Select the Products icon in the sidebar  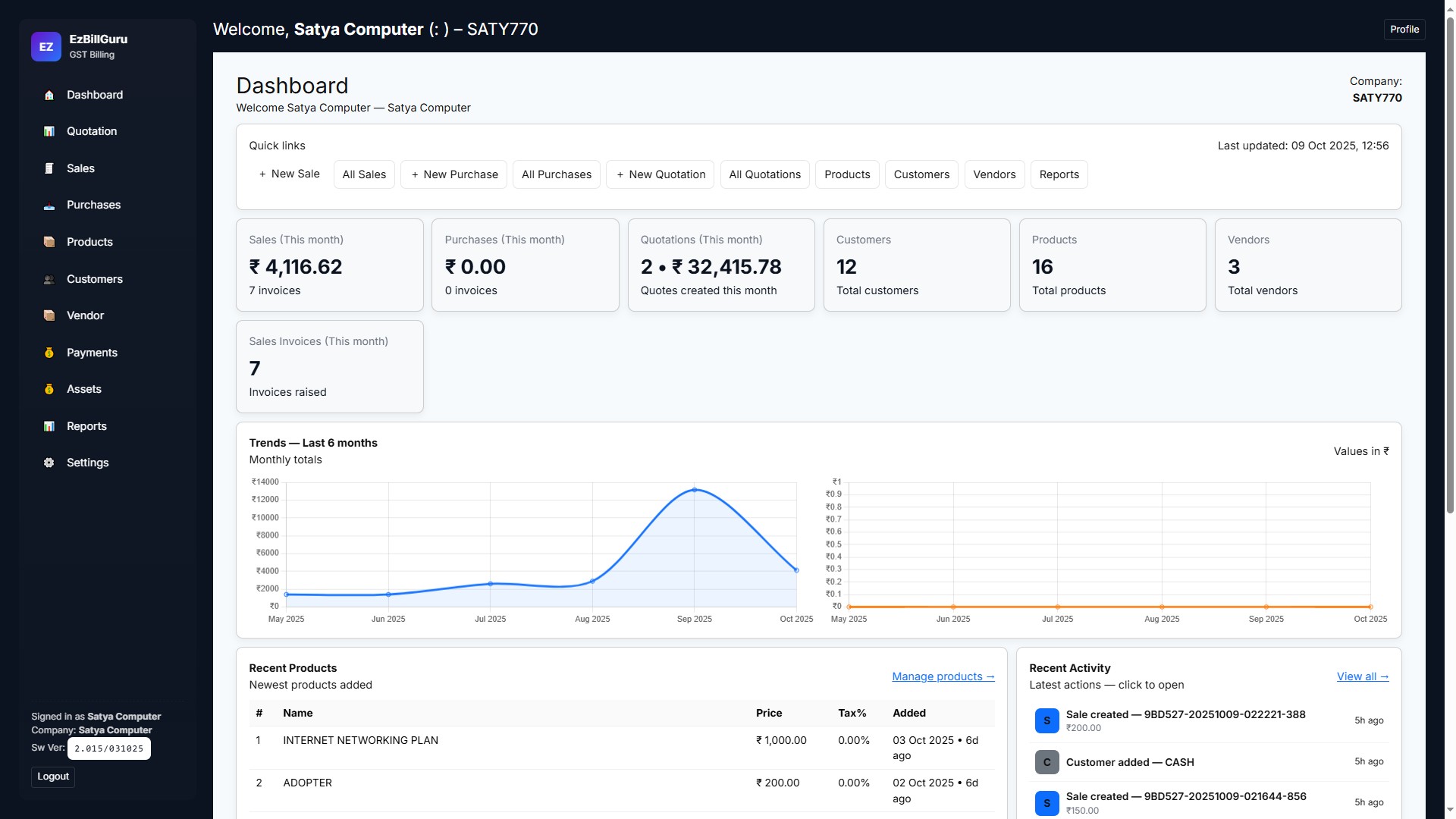tap(89, 242)
